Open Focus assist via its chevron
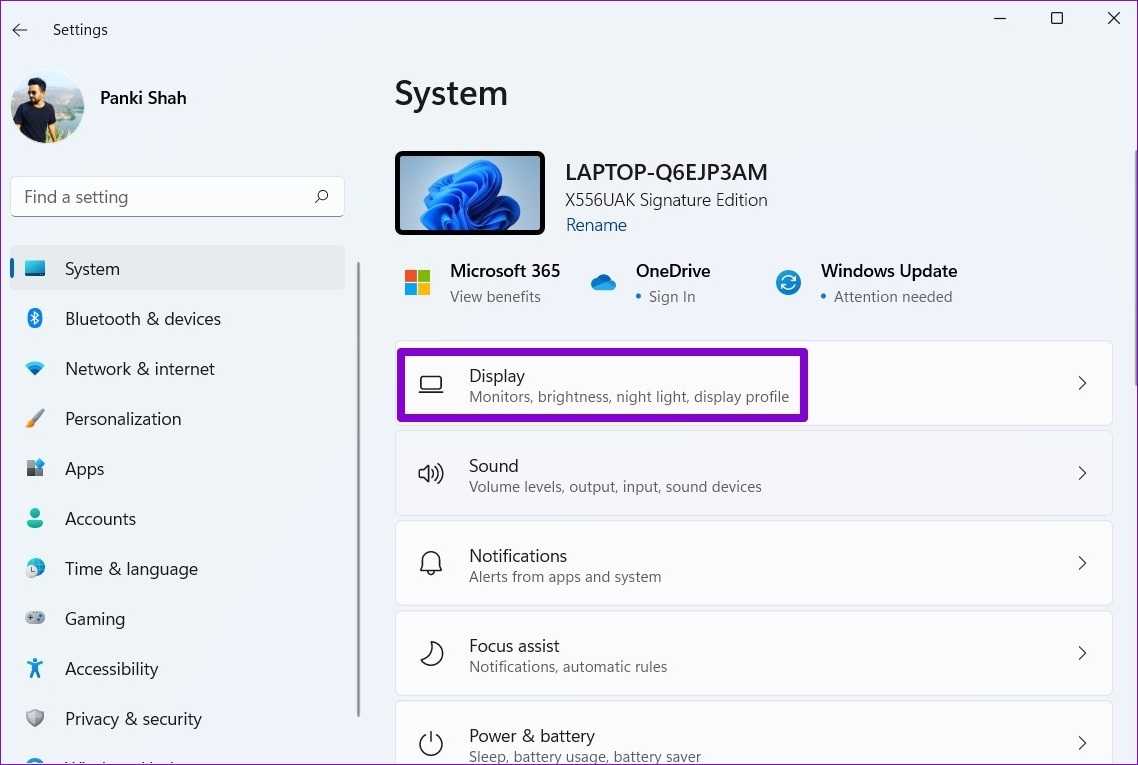The height and width of the screenshot is (765, 1138). [1081, 653]
